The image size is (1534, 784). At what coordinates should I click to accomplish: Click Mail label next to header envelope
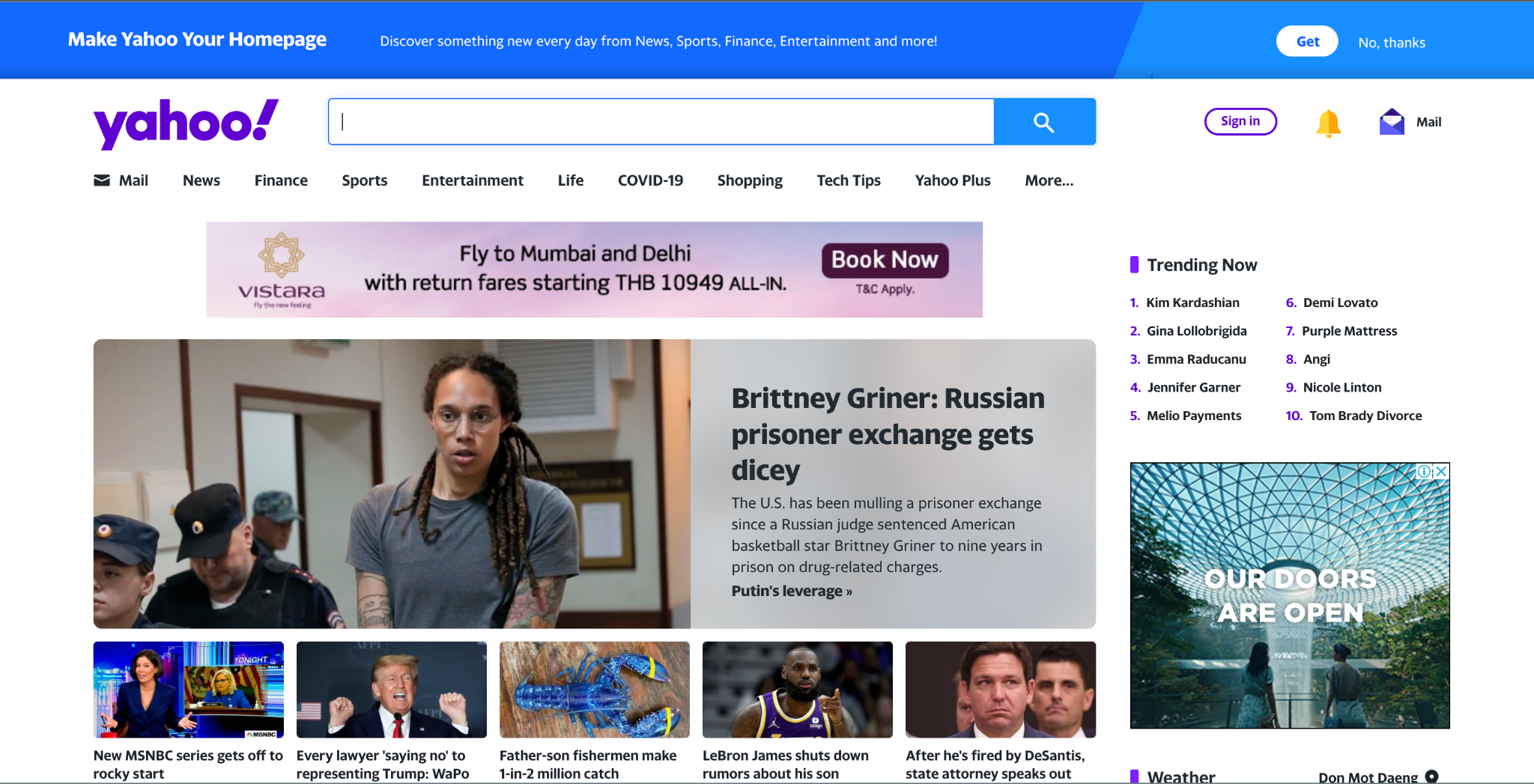coord(1428,122)
